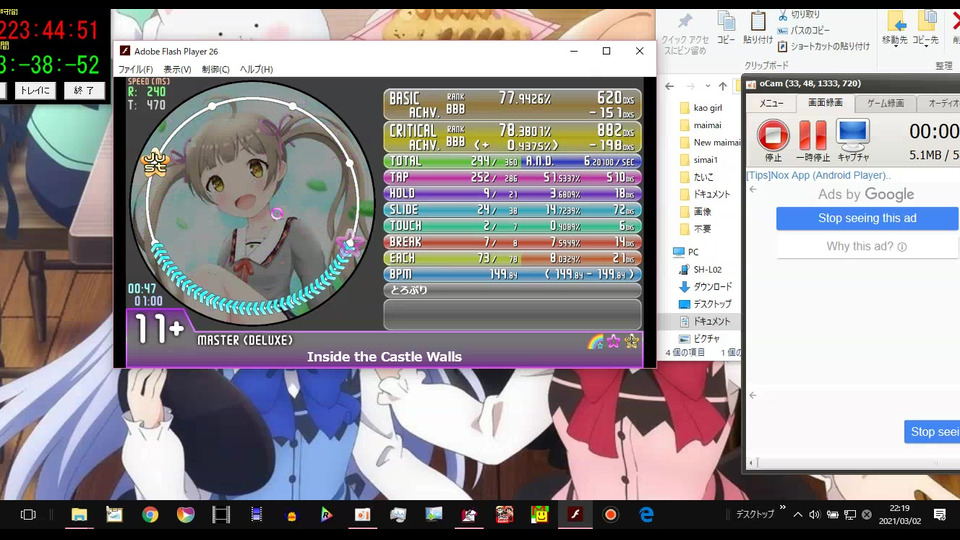Open Flash Player 制御(C) menu
Viewport: 960px width, 540px height.
click(x=216, y=69)
